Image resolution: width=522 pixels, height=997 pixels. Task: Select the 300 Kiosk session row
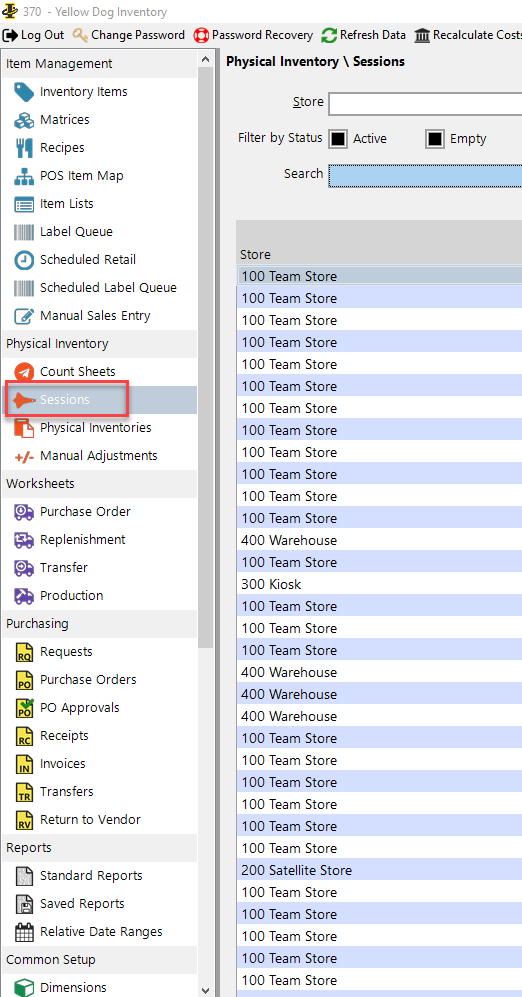[x=379, y=584]
